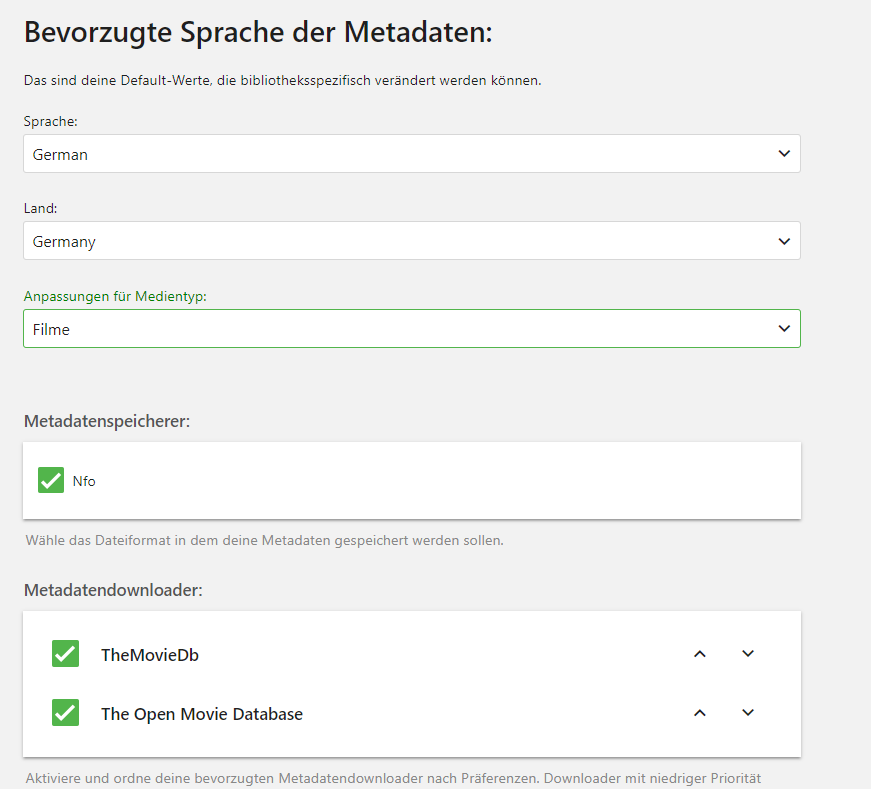Click the Anpassungen für Medientyp label
Image resolution: width=871 pixels, height=789 pixels.
click(x=115, y=296)
